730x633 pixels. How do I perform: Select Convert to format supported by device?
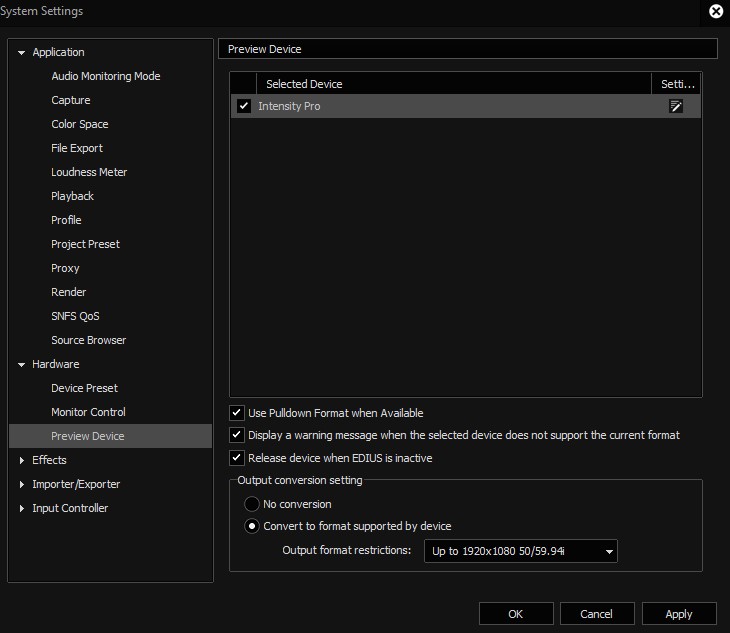click(x=252, y=526)
